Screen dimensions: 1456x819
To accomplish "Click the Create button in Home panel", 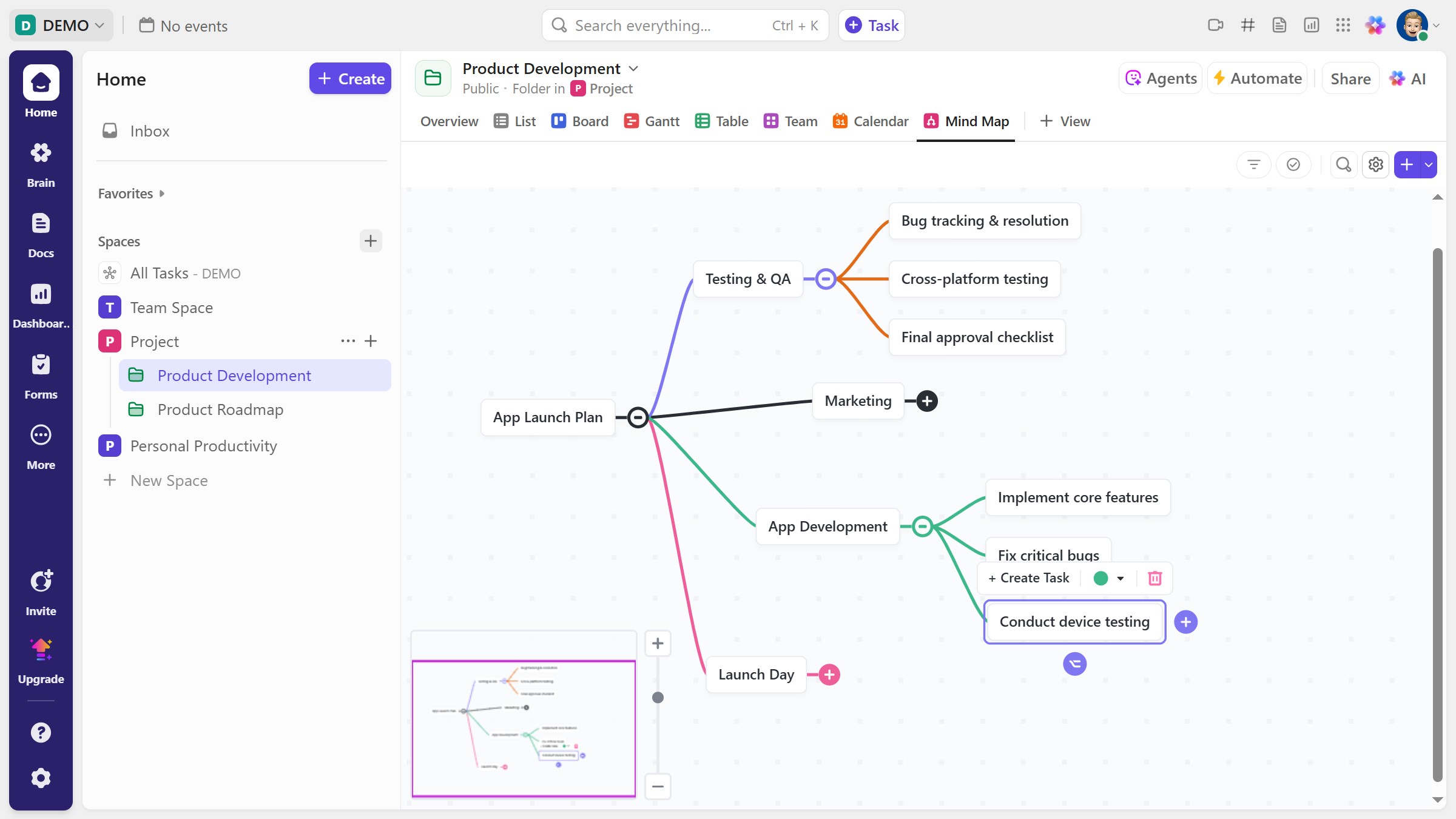I will point(350,79).
